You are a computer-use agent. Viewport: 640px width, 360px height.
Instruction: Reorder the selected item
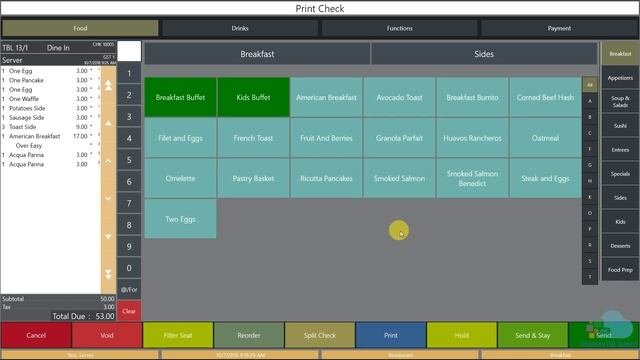[x=249, y=335]
